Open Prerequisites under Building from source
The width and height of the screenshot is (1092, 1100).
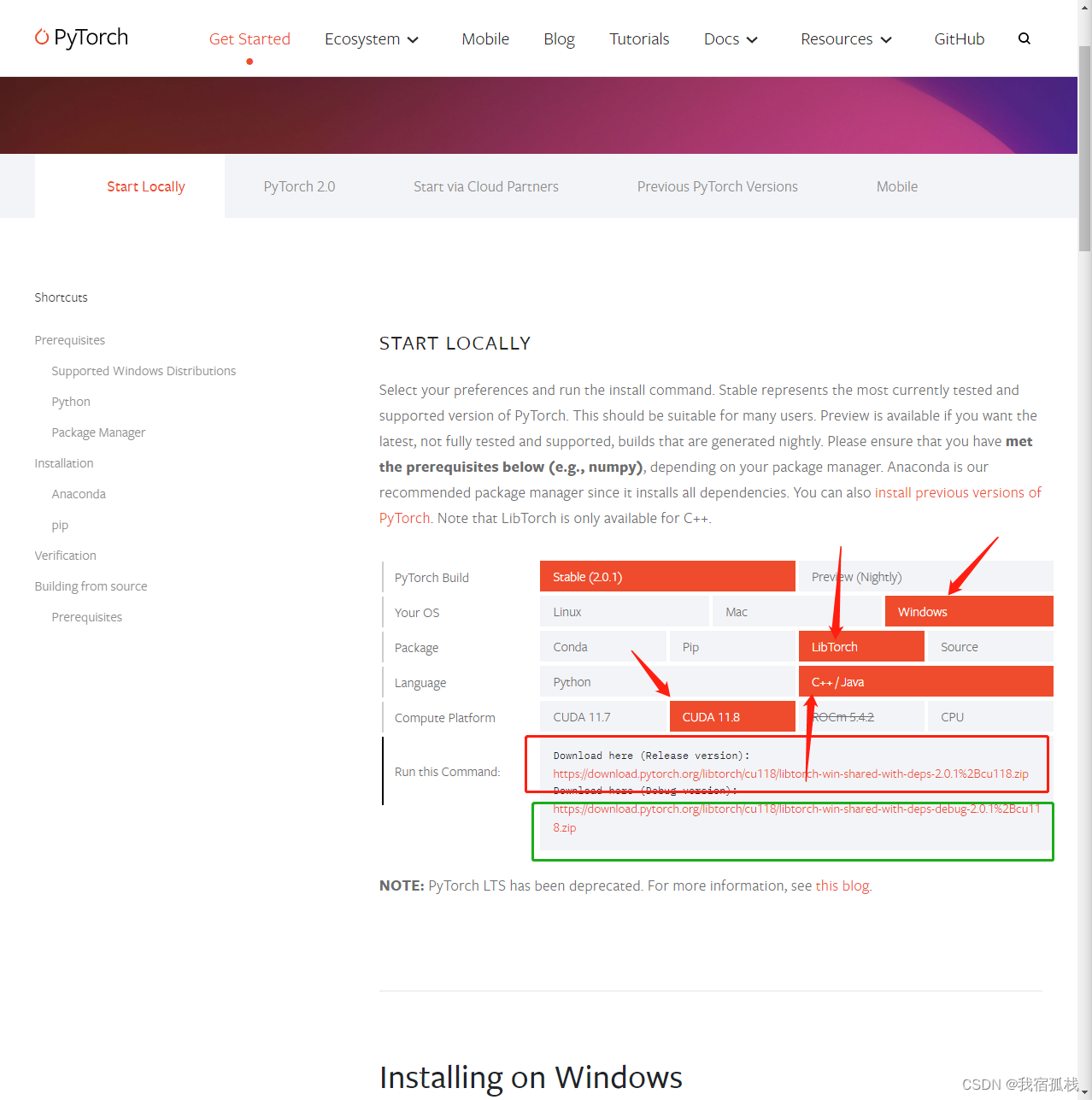[x=87, y=617]
